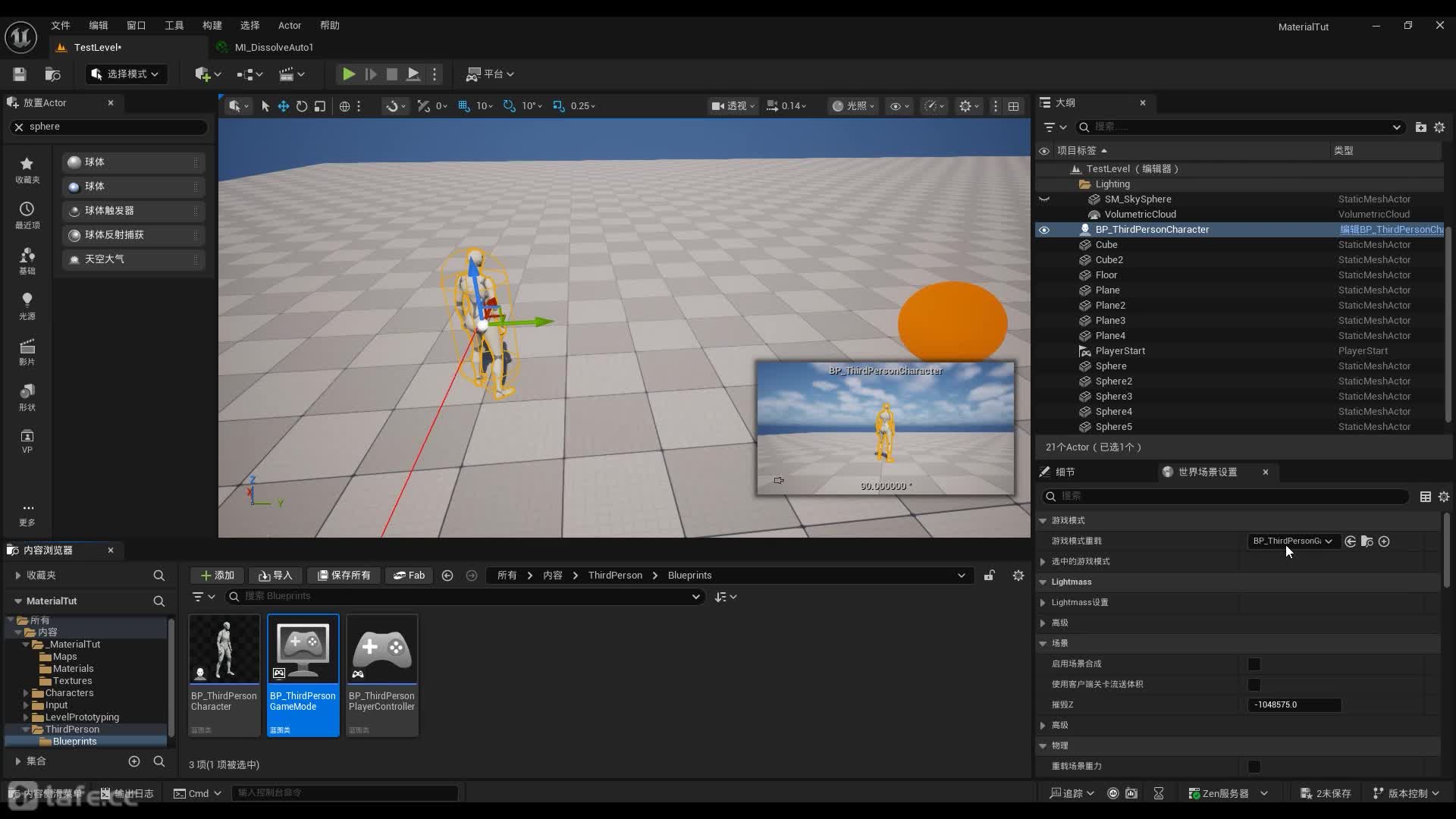Open the GameMode override dropdown
Image resolution: width=1456 pixels, height=819 pixels.
pyautogui.click(x=1292, y=541)
